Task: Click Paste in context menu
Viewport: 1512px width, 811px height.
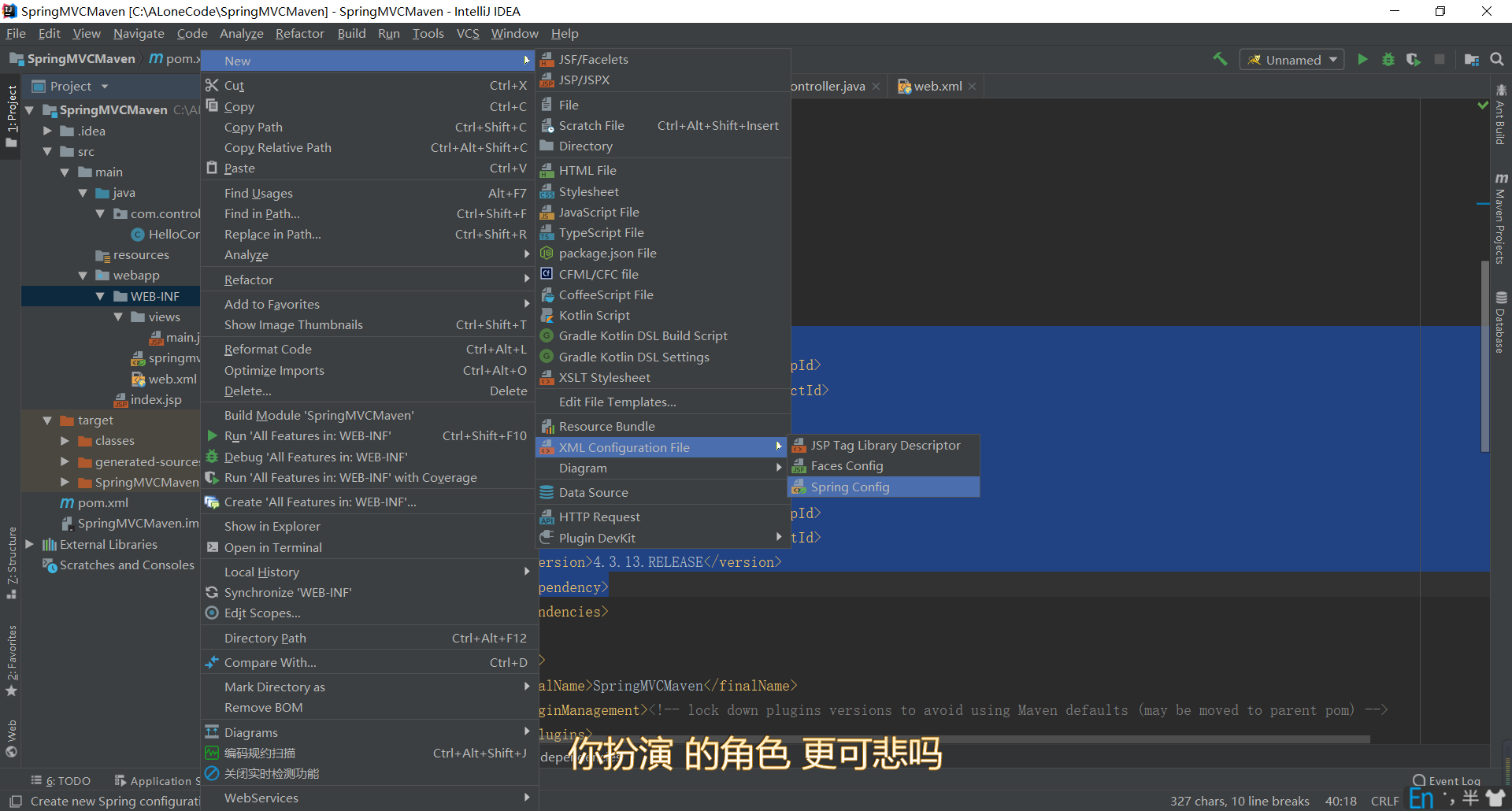Action: point(368,168)
